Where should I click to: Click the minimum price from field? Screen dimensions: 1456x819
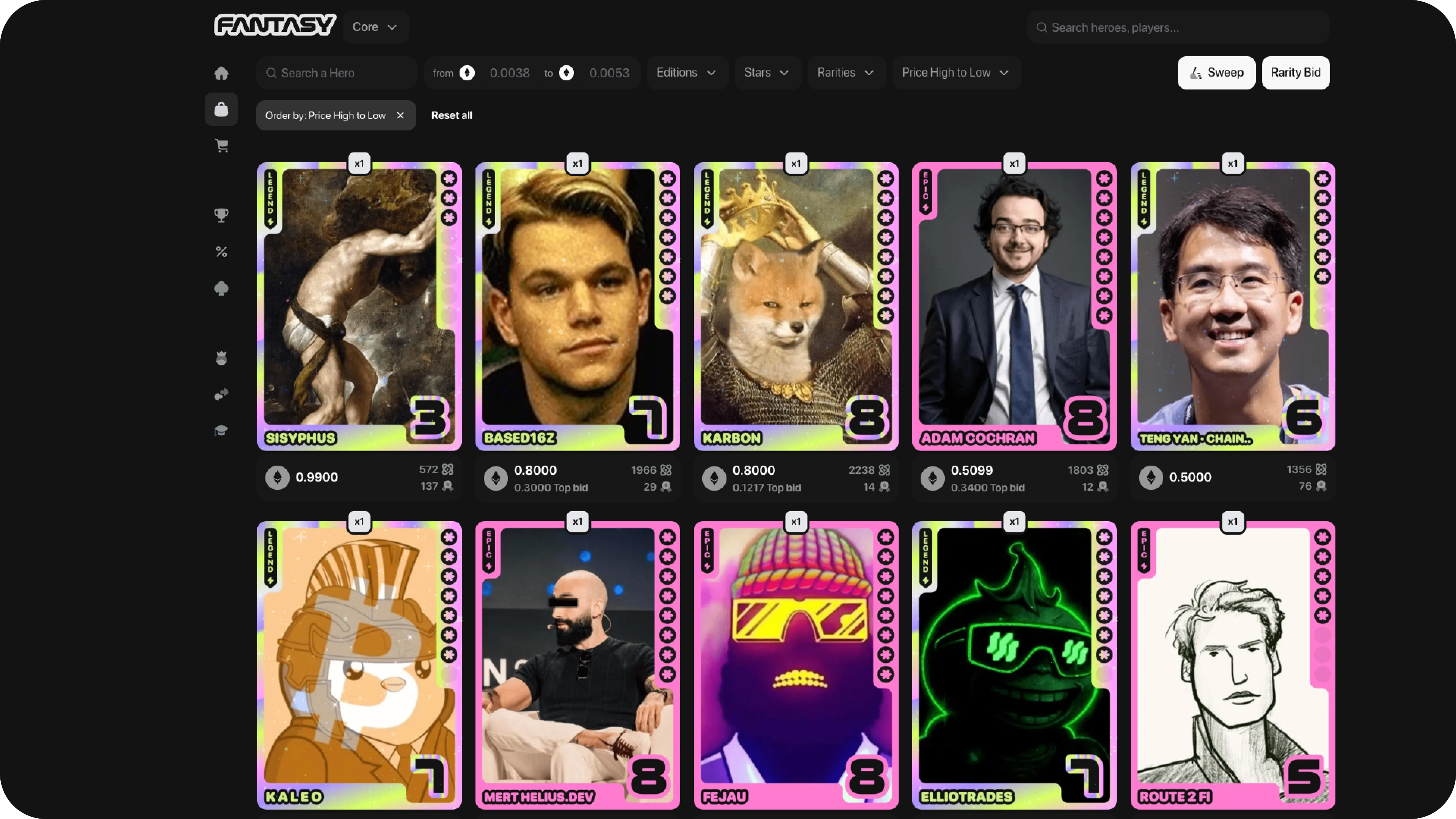[509, 73]
